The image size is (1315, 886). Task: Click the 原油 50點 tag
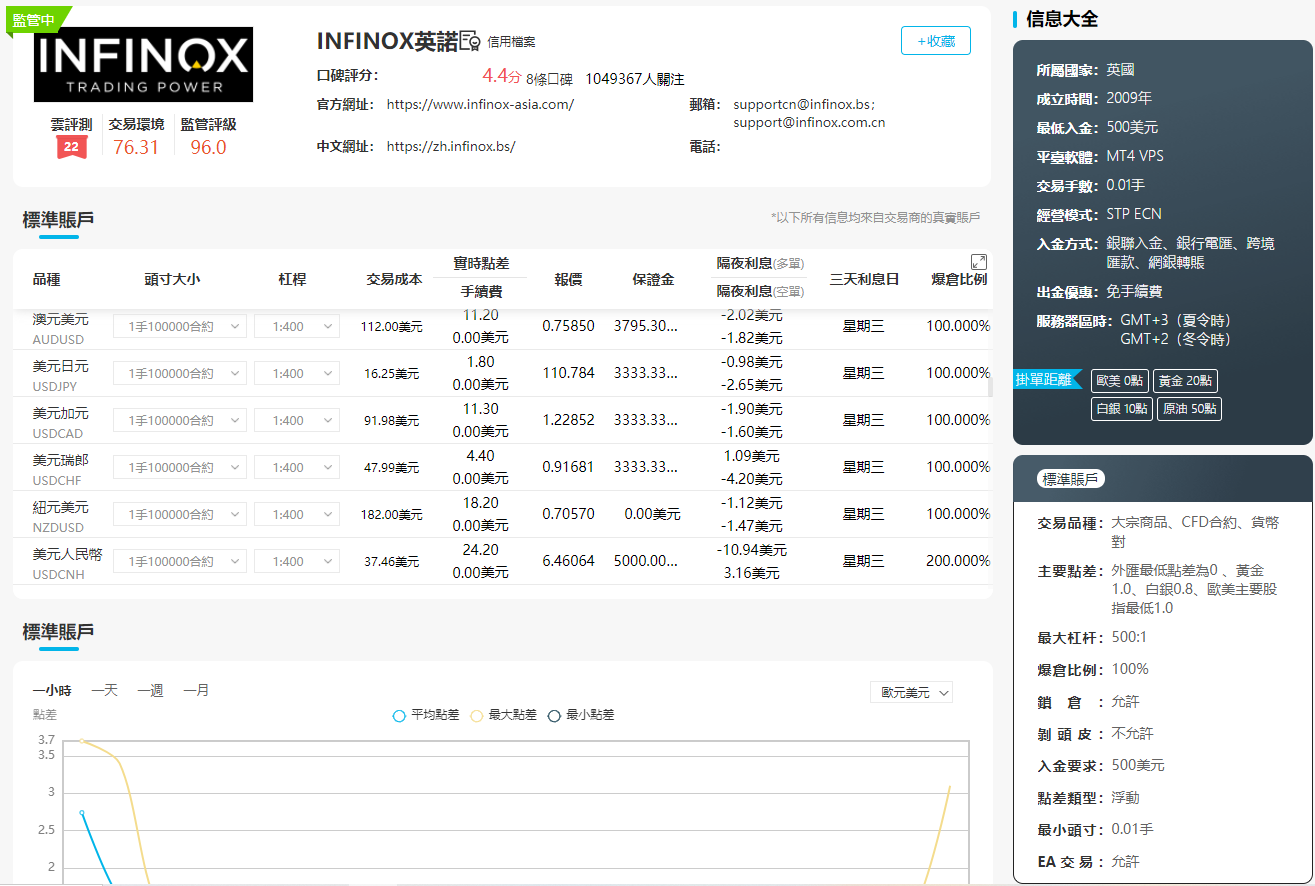(1189, 409)
